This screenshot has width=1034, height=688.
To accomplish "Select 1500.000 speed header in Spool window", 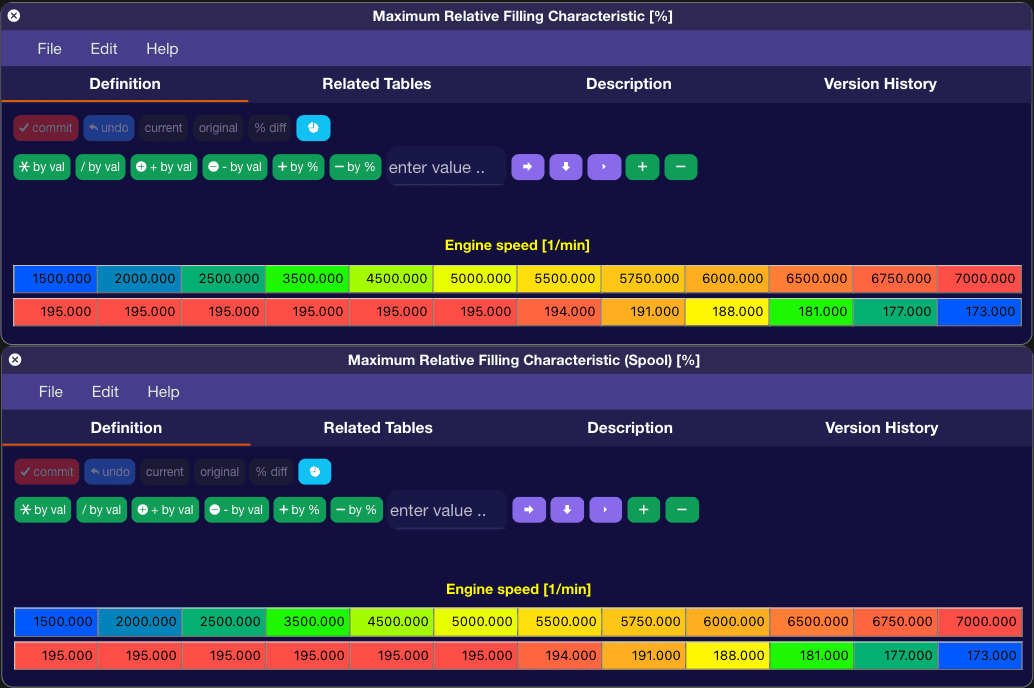I will [57, 621].
